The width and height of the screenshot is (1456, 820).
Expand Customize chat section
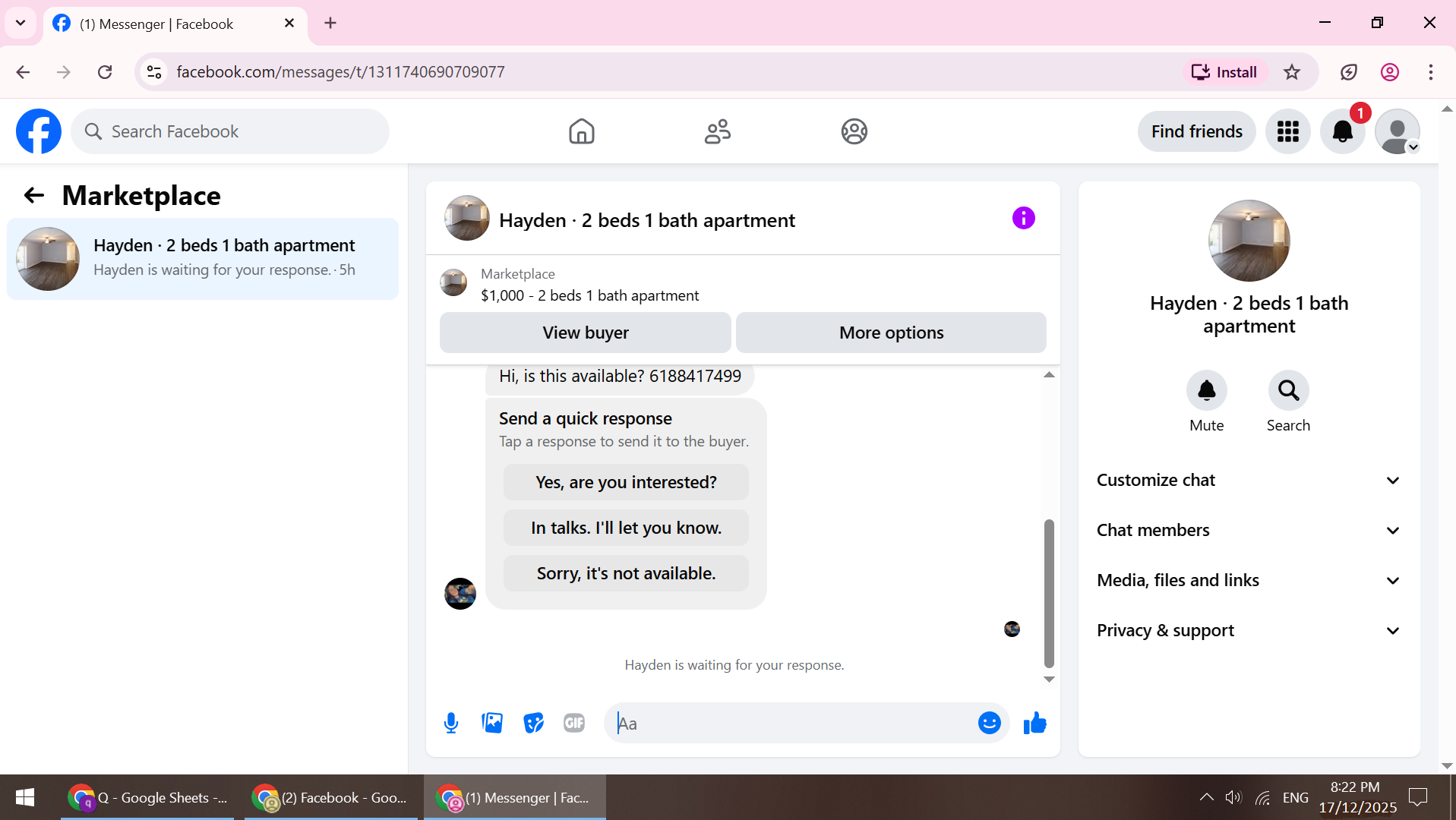[x=1249, y=480]
